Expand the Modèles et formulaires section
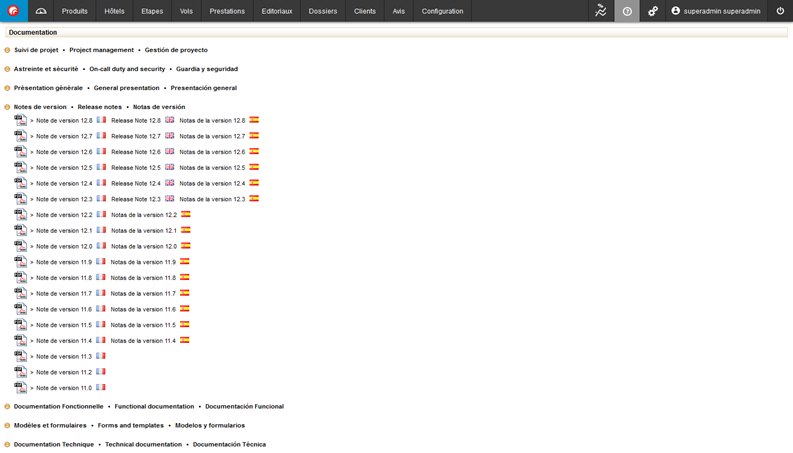Image resolution: width=793 pixels, height=453 pixels. pyautogui.click(x=7, y=426)
